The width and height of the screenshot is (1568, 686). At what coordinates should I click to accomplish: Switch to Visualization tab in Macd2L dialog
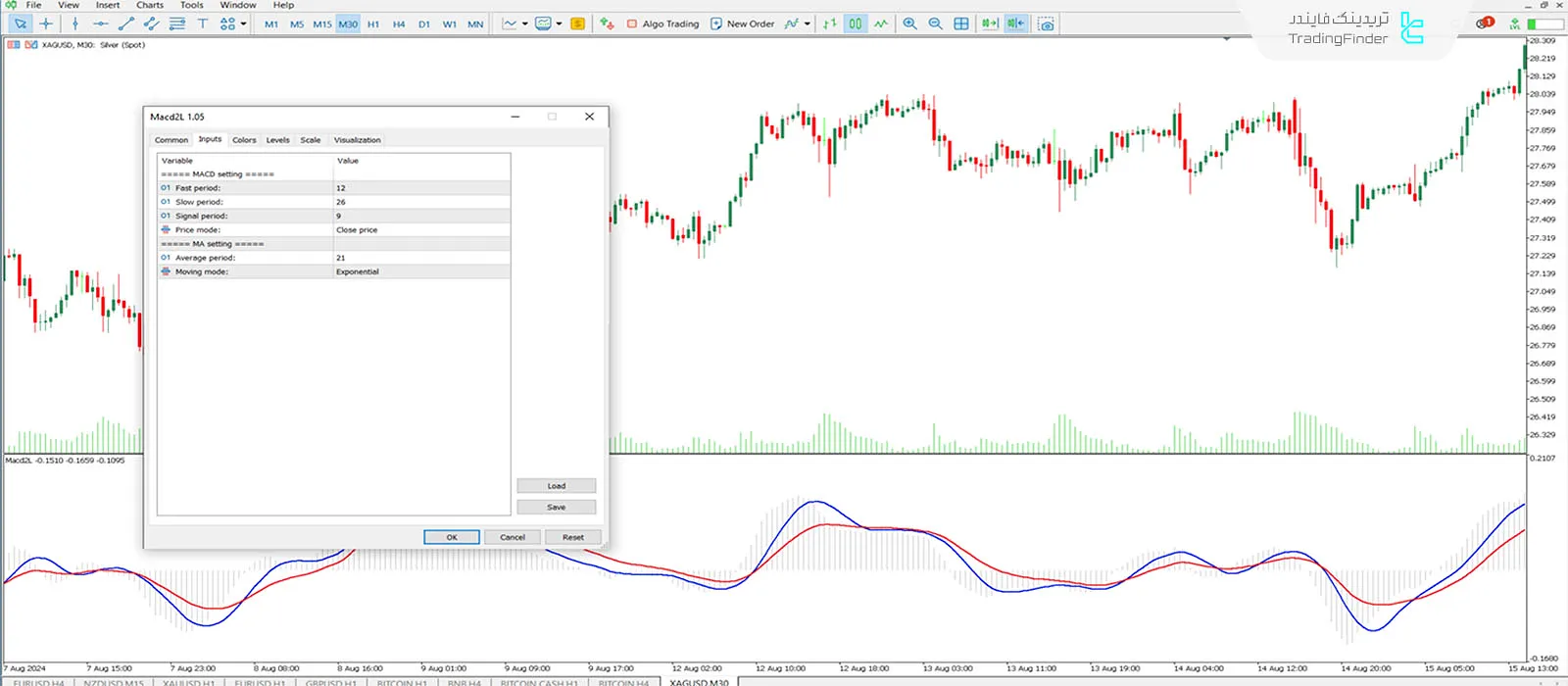(x=357, y=140)
